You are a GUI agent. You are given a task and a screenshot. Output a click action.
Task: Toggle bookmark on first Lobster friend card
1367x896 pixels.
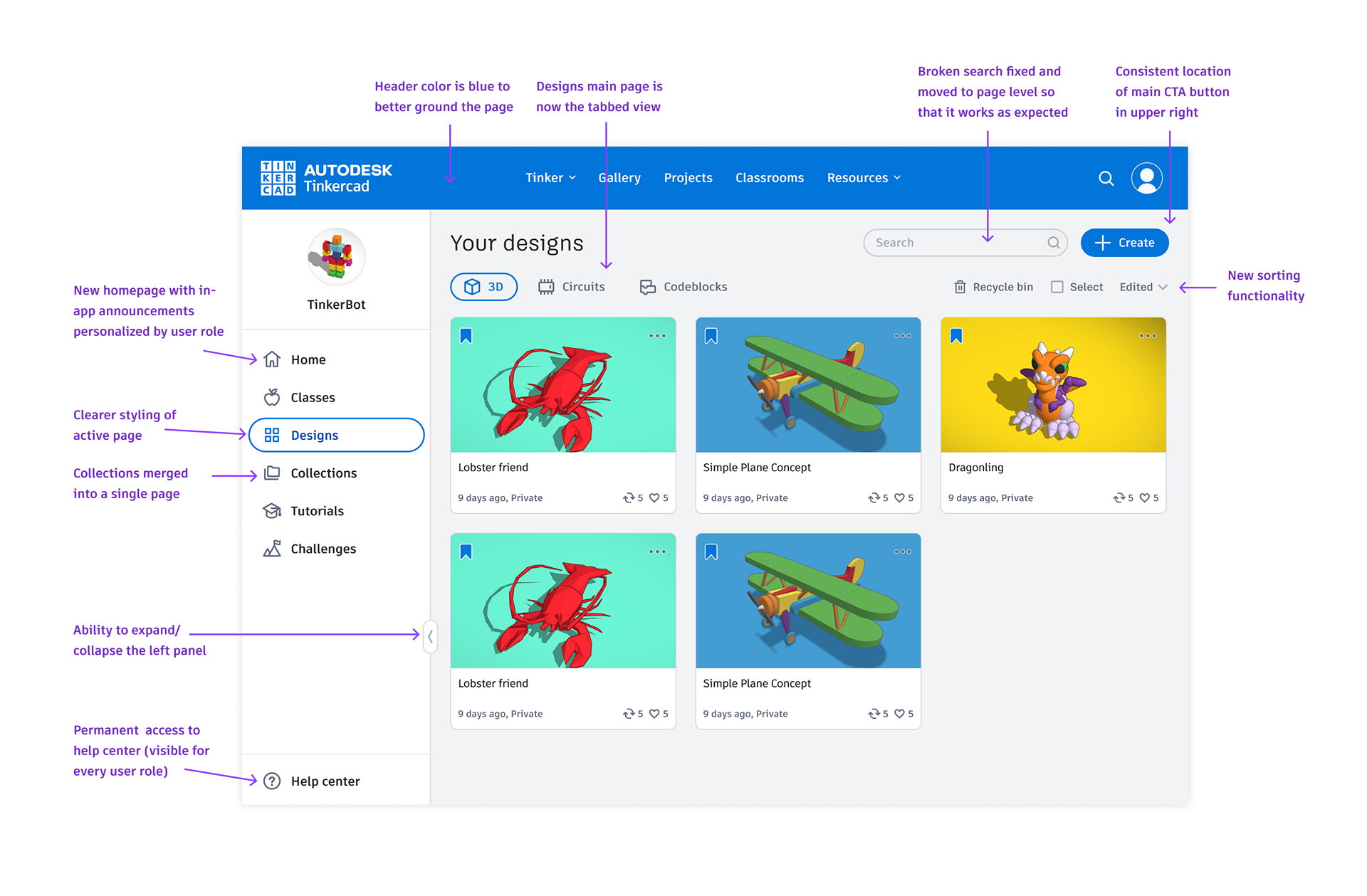[x=466, y=336]
